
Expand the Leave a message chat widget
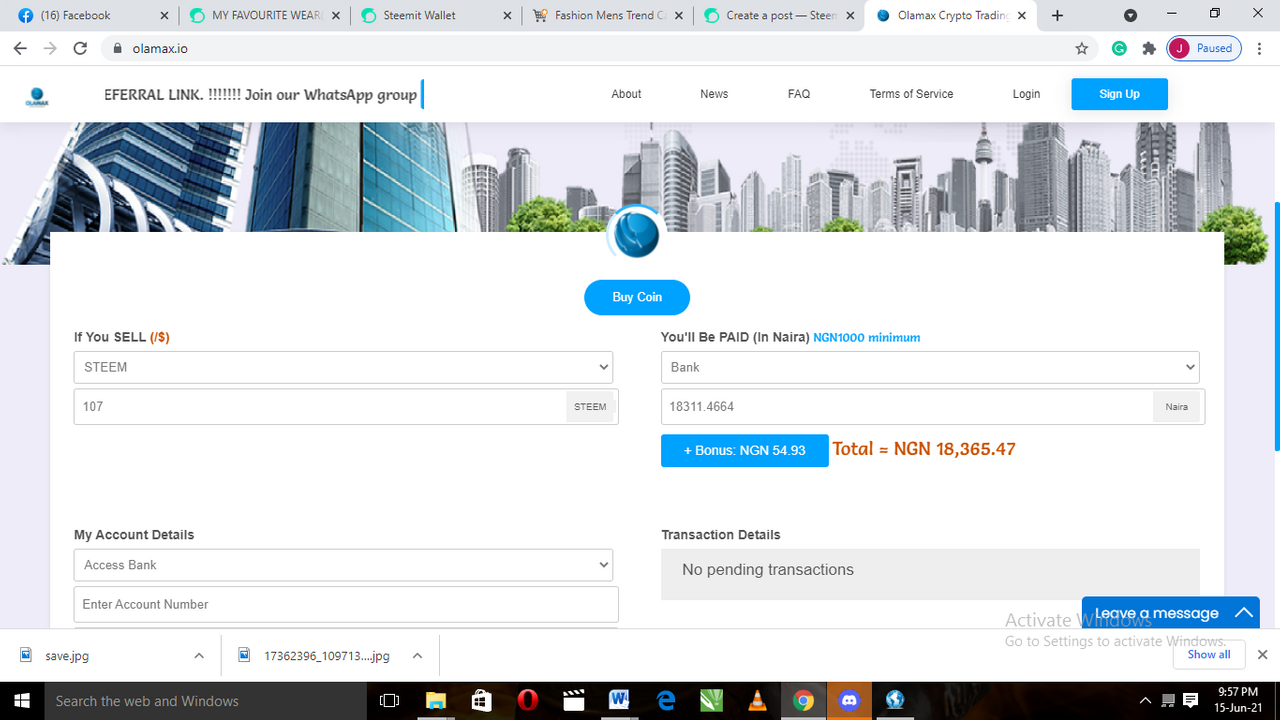(x=1170, y=613)
